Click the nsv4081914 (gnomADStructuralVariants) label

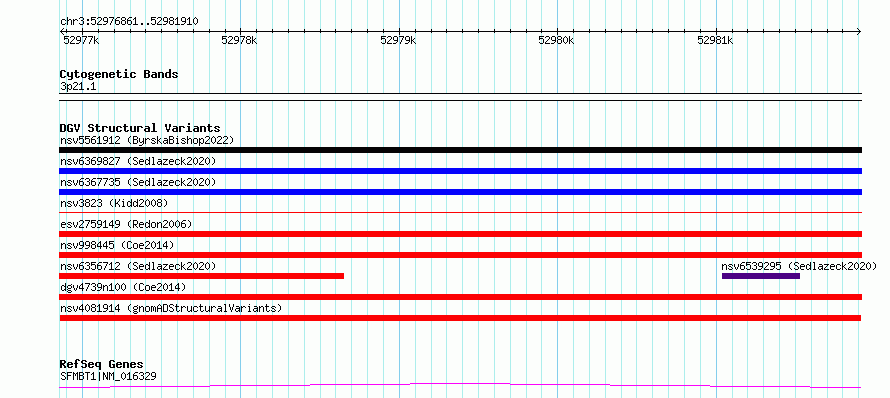(x=171, y=308)
